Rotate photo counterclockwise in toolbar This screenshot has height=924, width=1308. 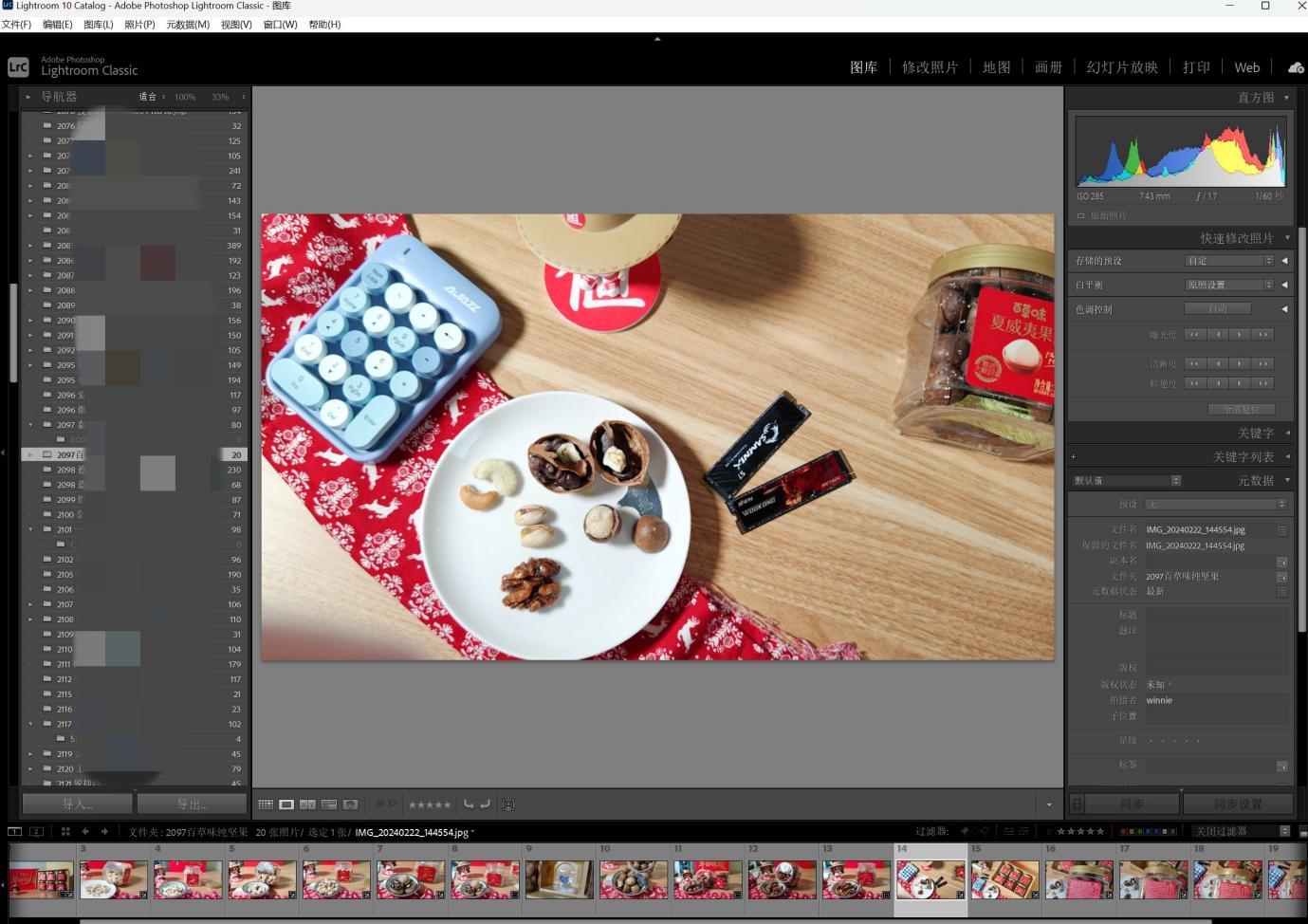(469, 804)
